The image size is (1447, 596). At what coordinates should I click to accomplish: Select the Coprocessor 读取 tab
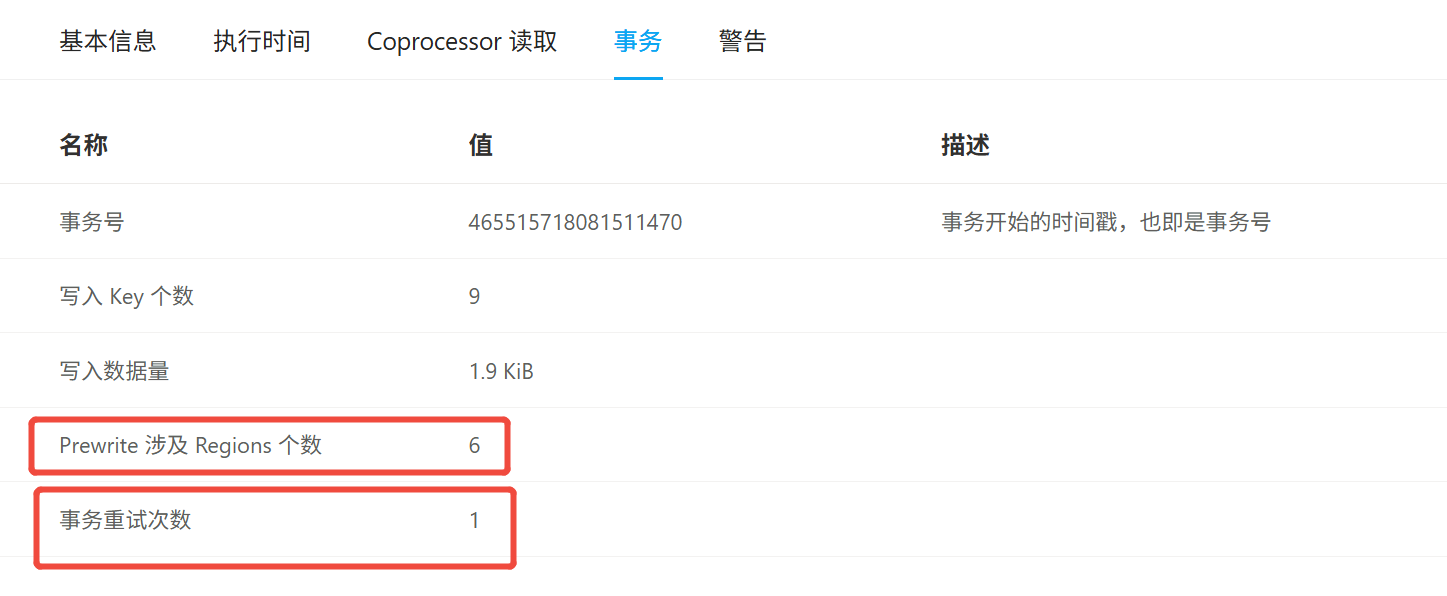[x=462, y=41]
